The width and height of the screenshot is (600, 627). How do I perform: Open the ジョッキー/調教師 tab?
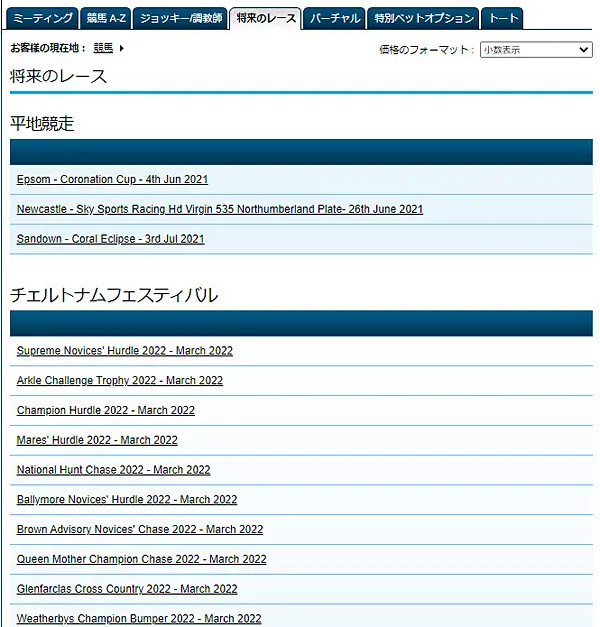click(180, 18)
